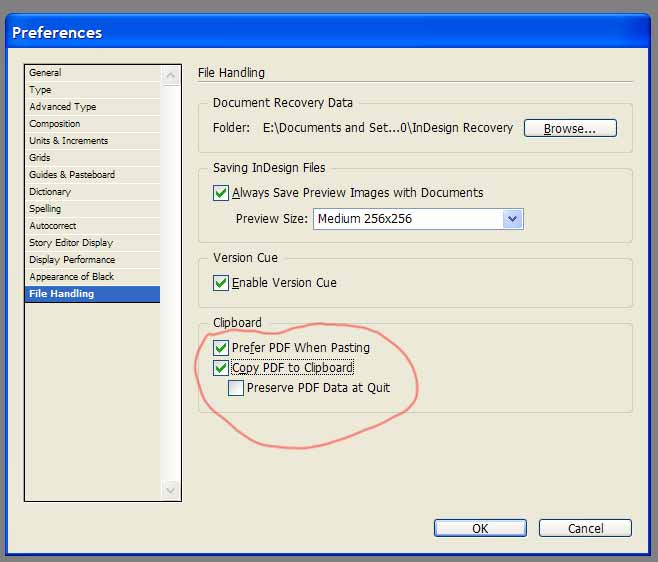Click the category list scroll down arrow

coord(171,490)
